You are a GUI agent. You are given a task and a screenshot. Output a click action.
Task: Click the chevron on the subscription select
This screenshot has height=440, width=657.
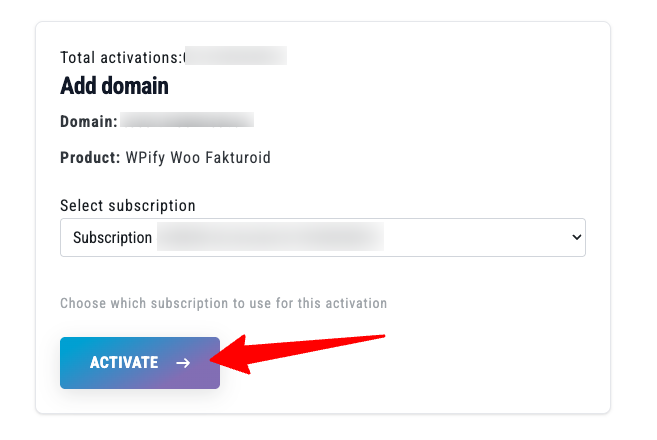coord(575,238)
